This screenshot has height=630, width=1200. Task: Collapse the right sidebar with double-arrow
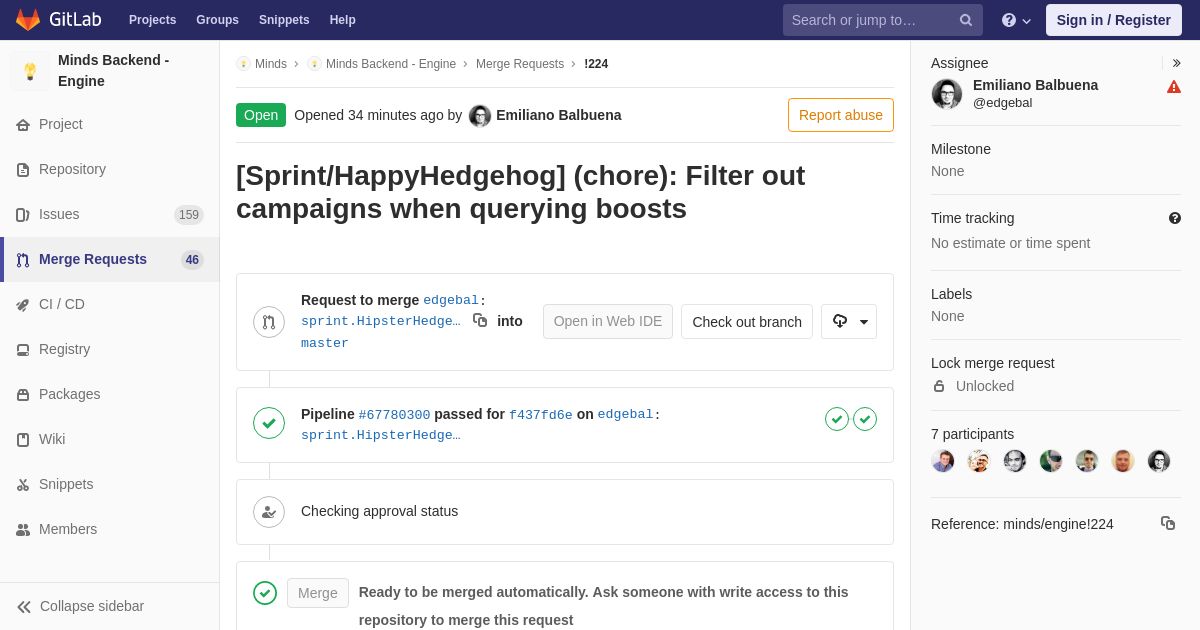tap(1176, 63)
